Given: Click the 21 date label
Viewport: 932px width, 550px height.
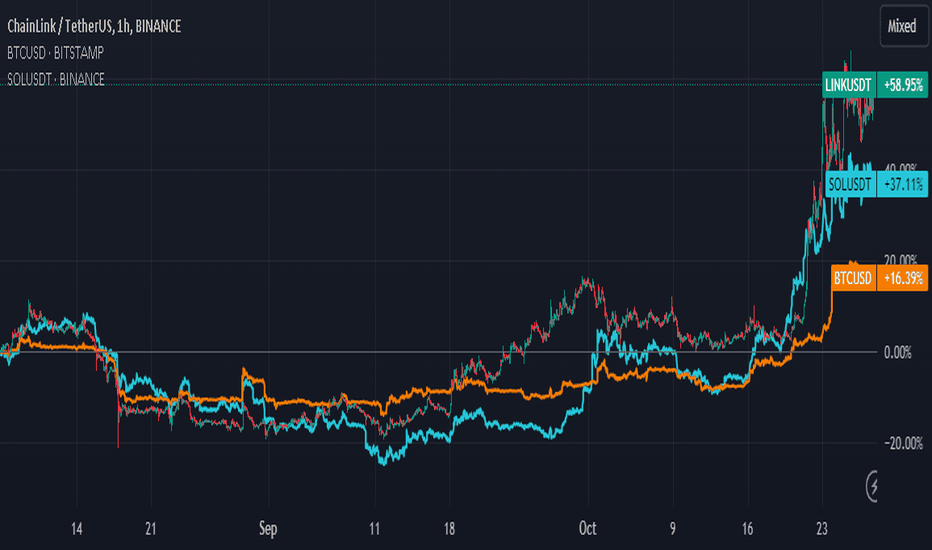Looking at the screenshot, I should pyautogui.click(x=151, y=529).
